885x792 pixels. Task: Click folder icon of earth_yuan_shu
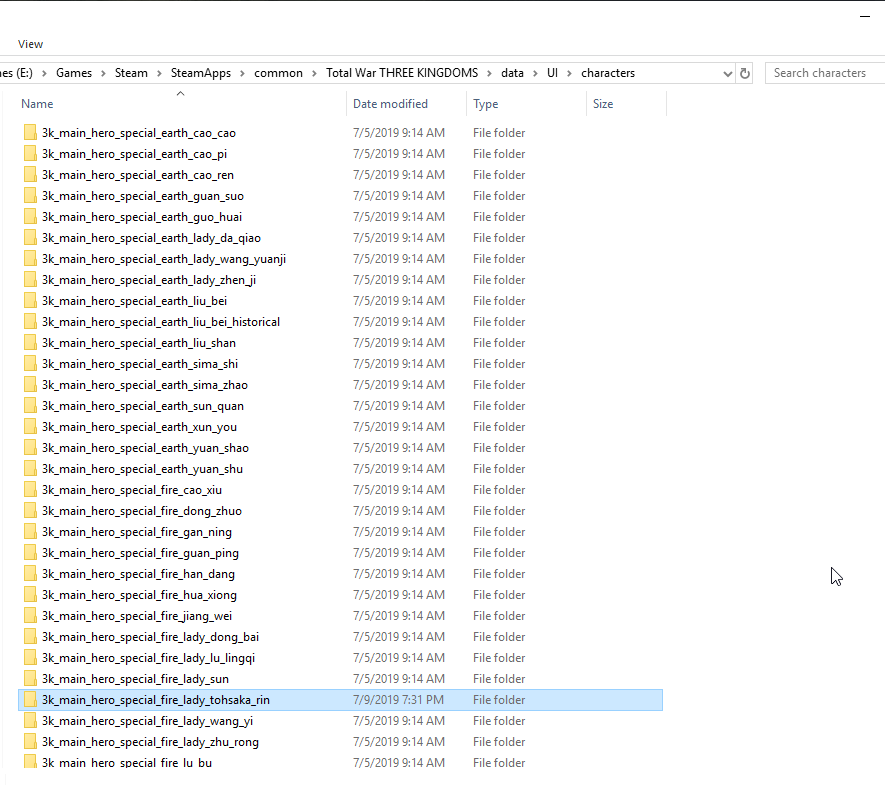pyautogui.click(x=30, y=469)
